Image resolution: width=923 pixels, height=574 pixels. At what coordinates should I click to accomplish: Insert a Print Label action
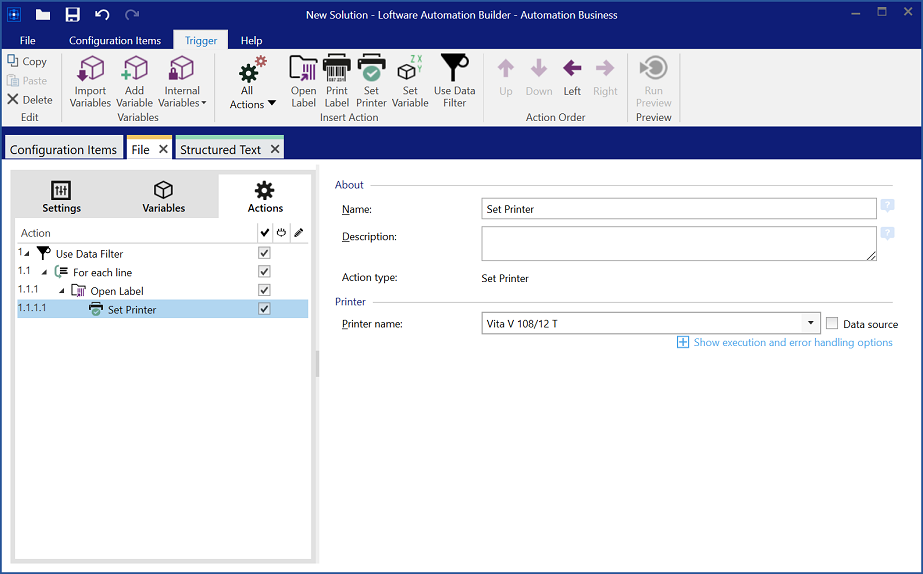tap(337, 81)
